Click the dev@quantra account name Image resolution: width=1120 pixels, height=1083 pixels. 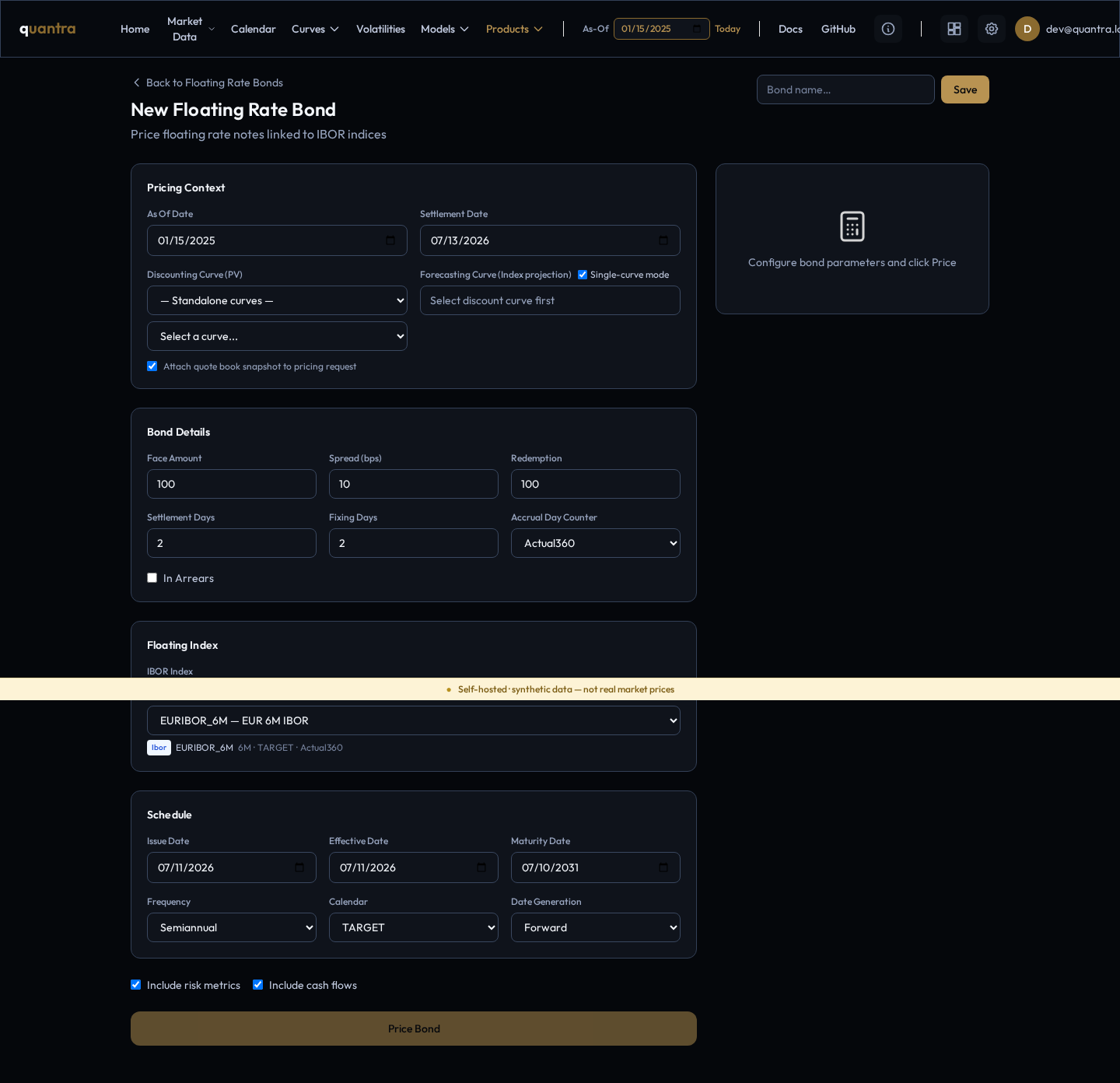coord(1083,29)
